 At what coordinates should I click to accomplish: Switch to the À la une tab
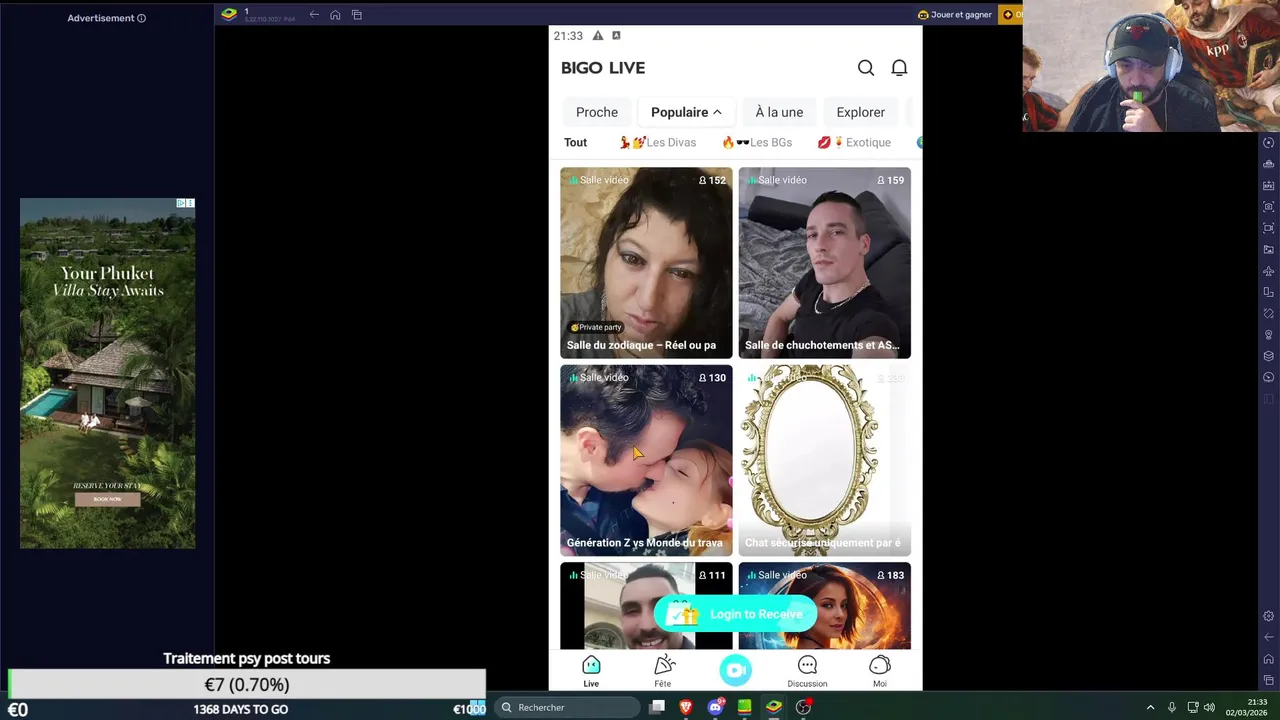779,112
